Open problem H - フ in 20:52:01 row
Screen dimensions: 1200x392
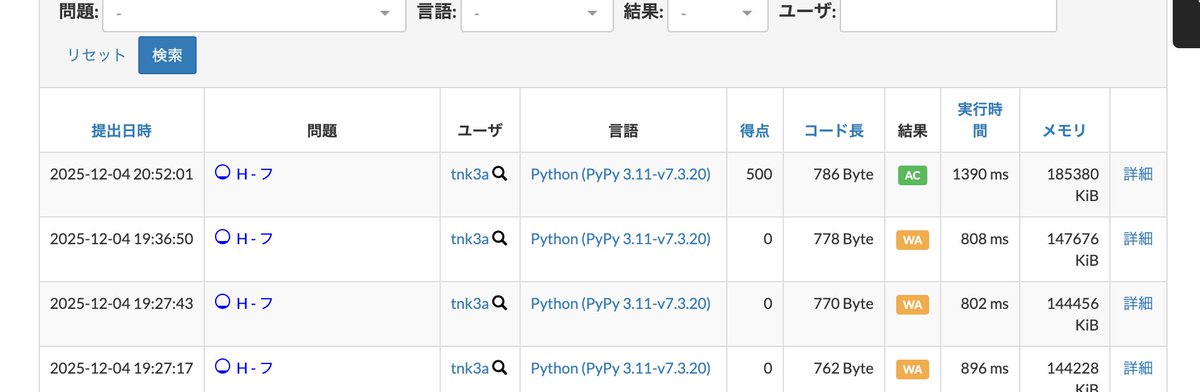[x=255, y=174]
